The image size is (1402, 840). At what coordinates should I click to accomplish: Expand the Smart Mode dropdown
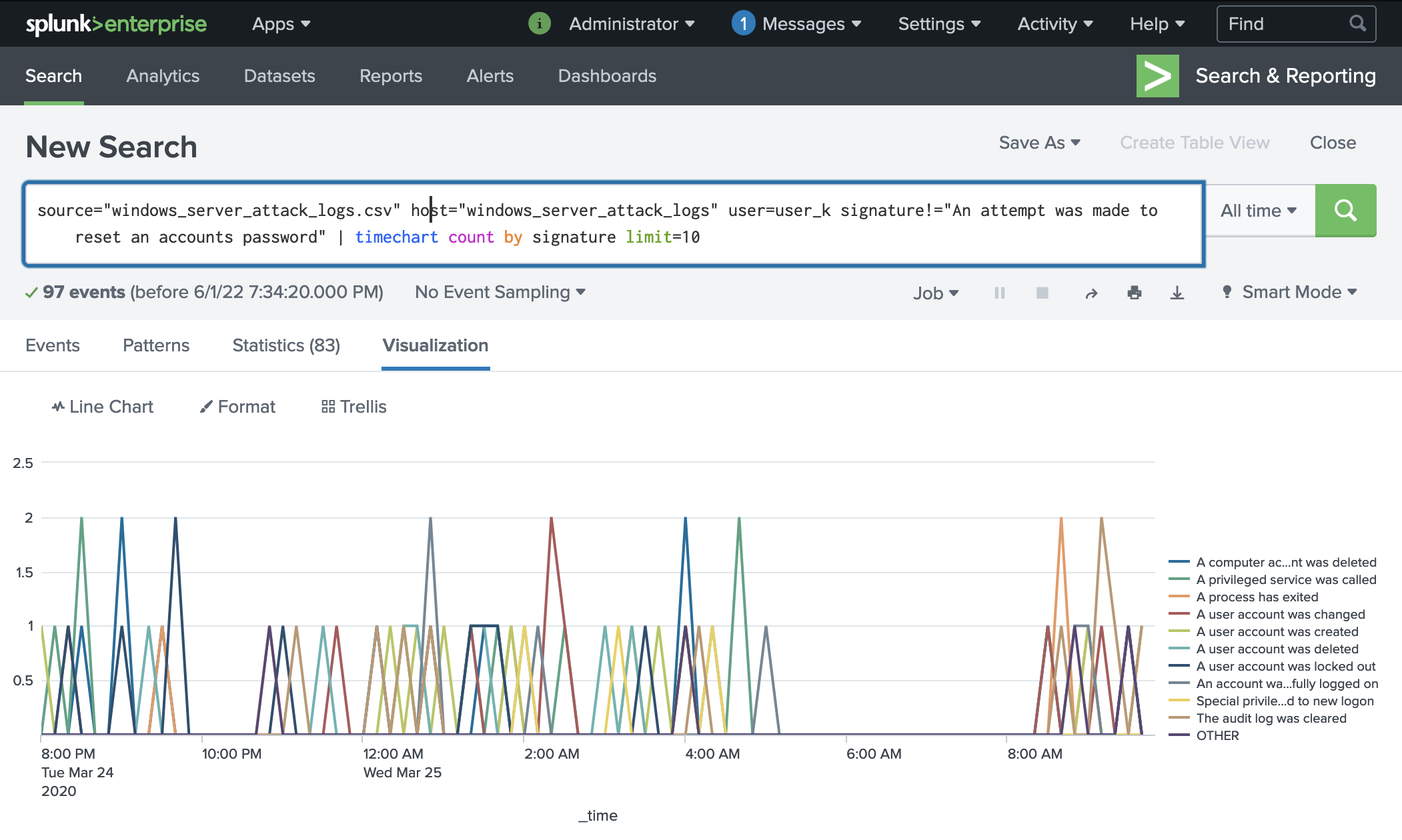1291,292
